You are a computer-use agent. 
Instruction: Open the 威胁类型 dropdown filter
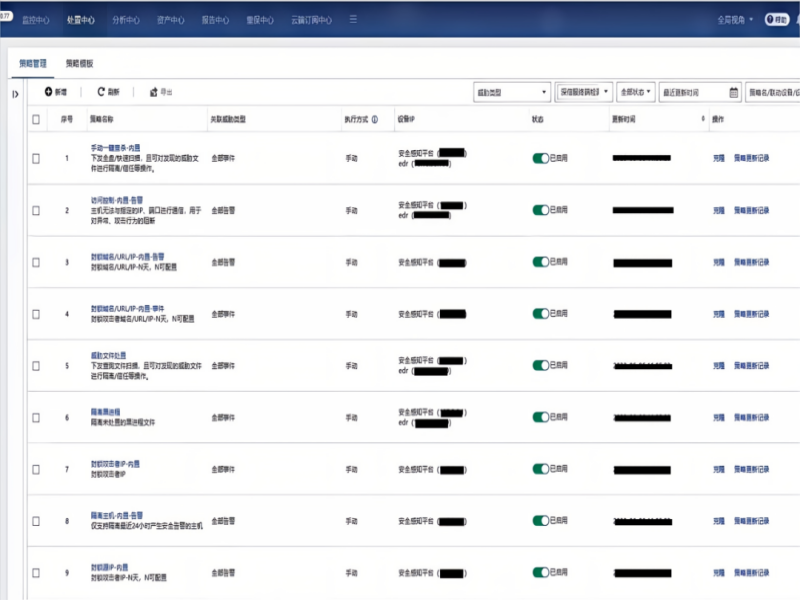[511, 92]
